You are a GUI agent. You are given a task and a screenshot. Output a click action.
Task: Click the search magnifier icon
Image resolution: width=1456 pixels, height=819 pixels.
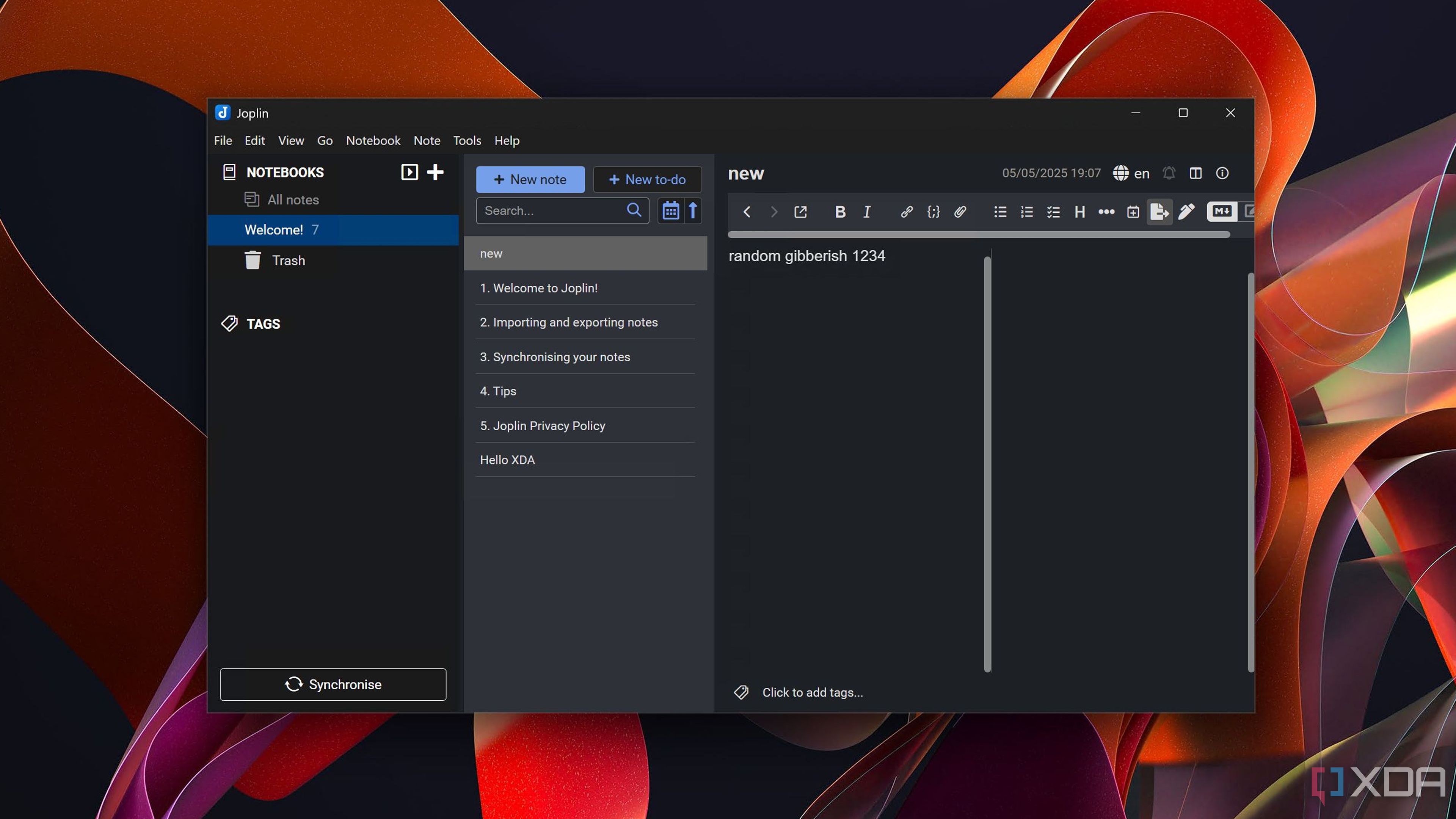click(x=634, y=210)
